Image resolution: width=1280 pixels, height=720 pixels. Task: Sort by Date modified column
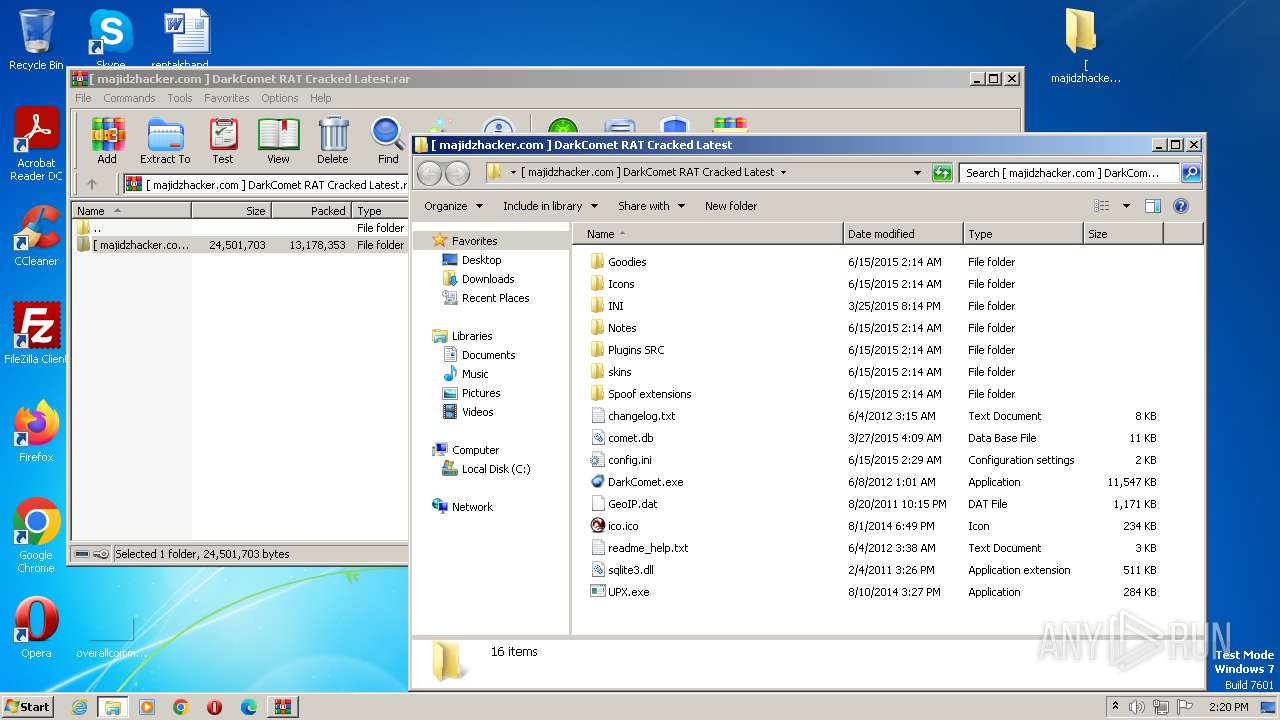[x=904, y=234]
